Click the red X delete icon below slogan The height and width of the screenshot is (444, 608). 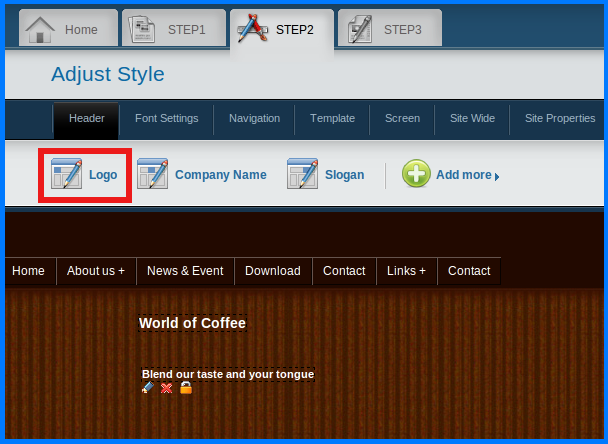[167, 388]
